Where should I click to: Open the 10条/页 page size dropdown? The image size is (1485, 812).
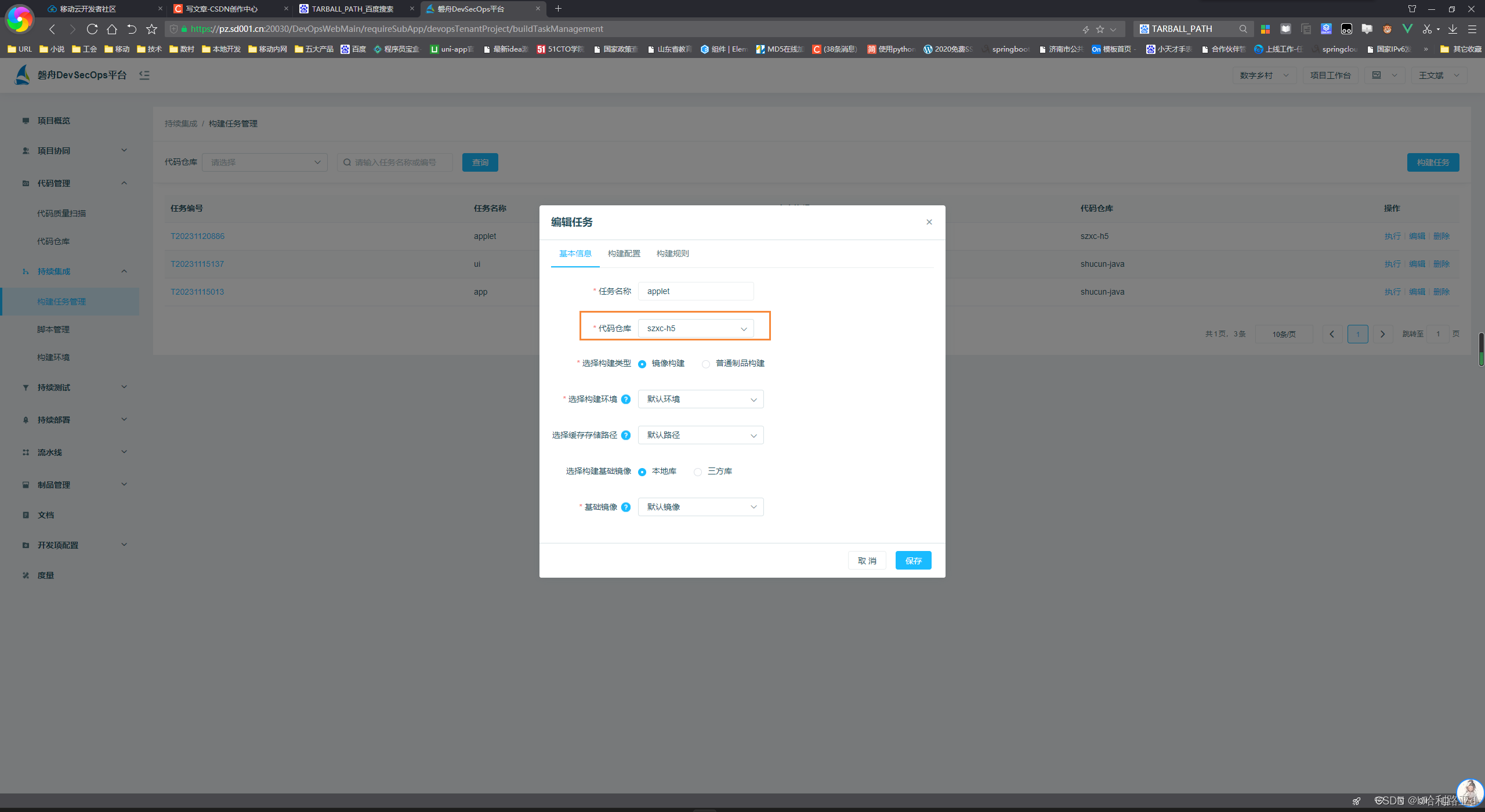pyautogui.click(x=1284, y=334)
